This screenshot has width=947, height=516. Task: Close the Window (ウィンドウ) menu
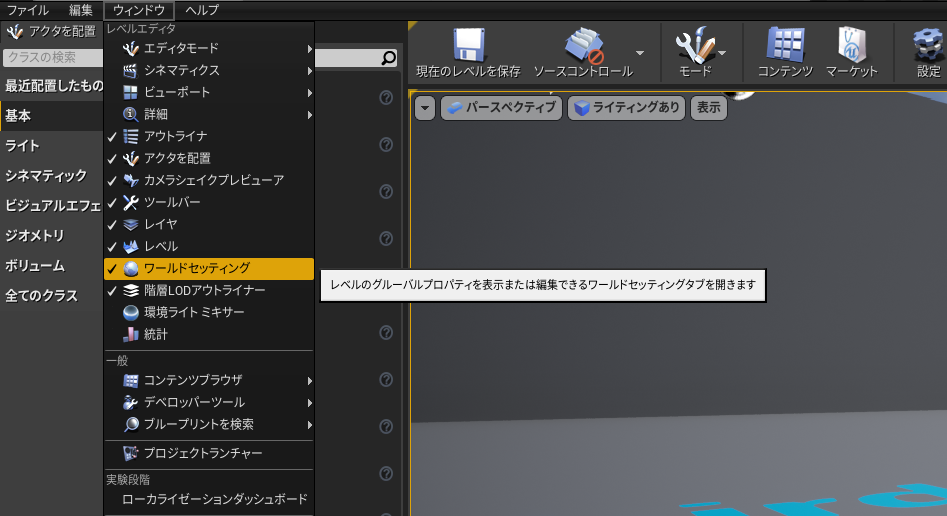pyautogui.click(x=139, y=10)
